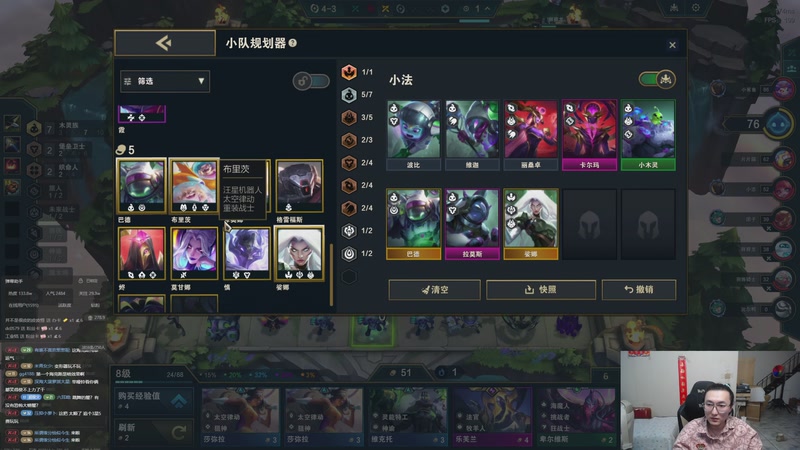Click the refresh arrow icon beside 刷新

[179, 433]
